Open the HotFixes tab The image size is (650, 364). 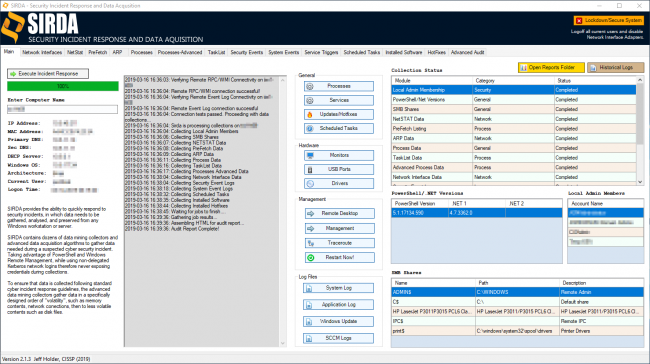coord(437,53)
